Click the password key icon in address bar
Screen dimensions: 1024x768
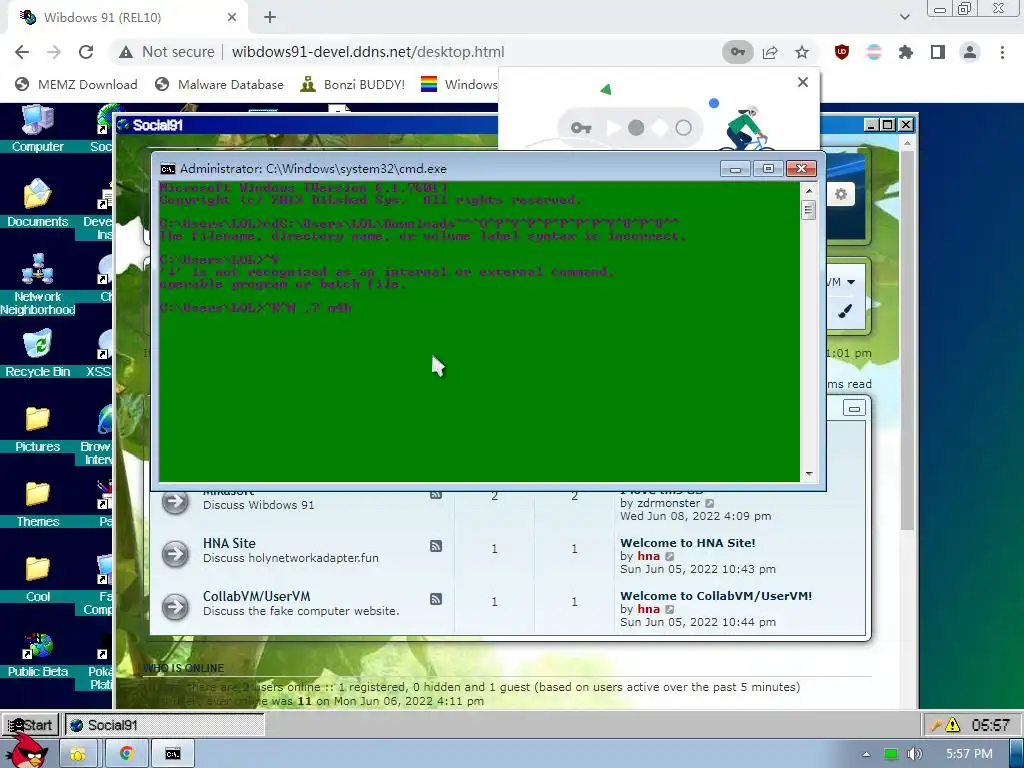click(x=737, y=52)
